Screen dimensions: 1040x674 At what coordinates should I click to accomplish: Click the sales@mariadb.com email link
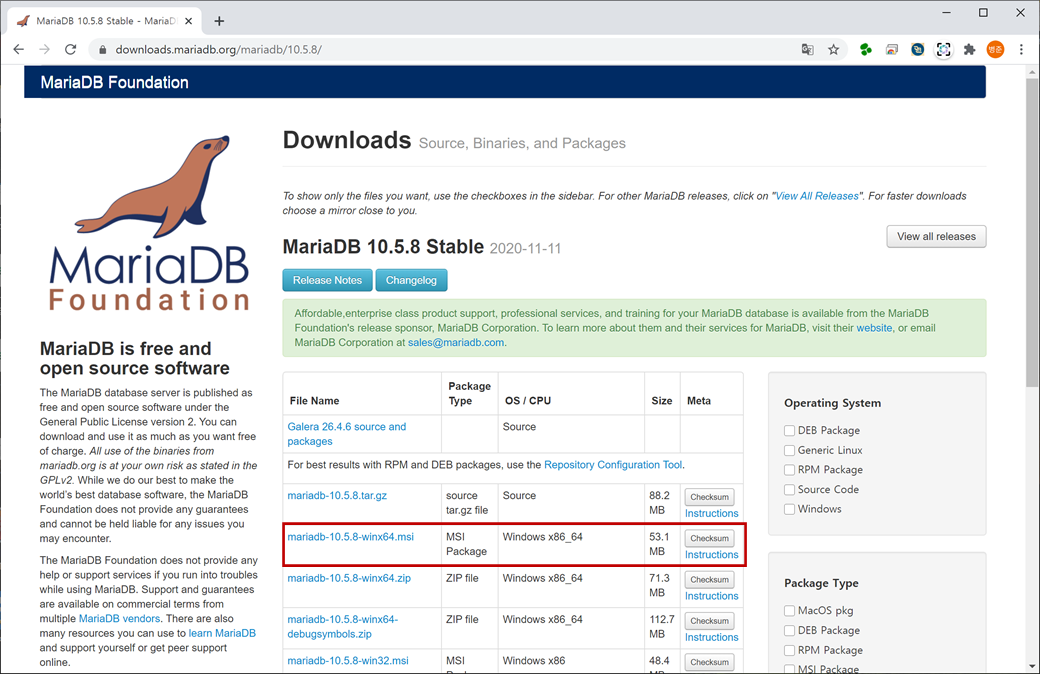click(x=456, y=342)
